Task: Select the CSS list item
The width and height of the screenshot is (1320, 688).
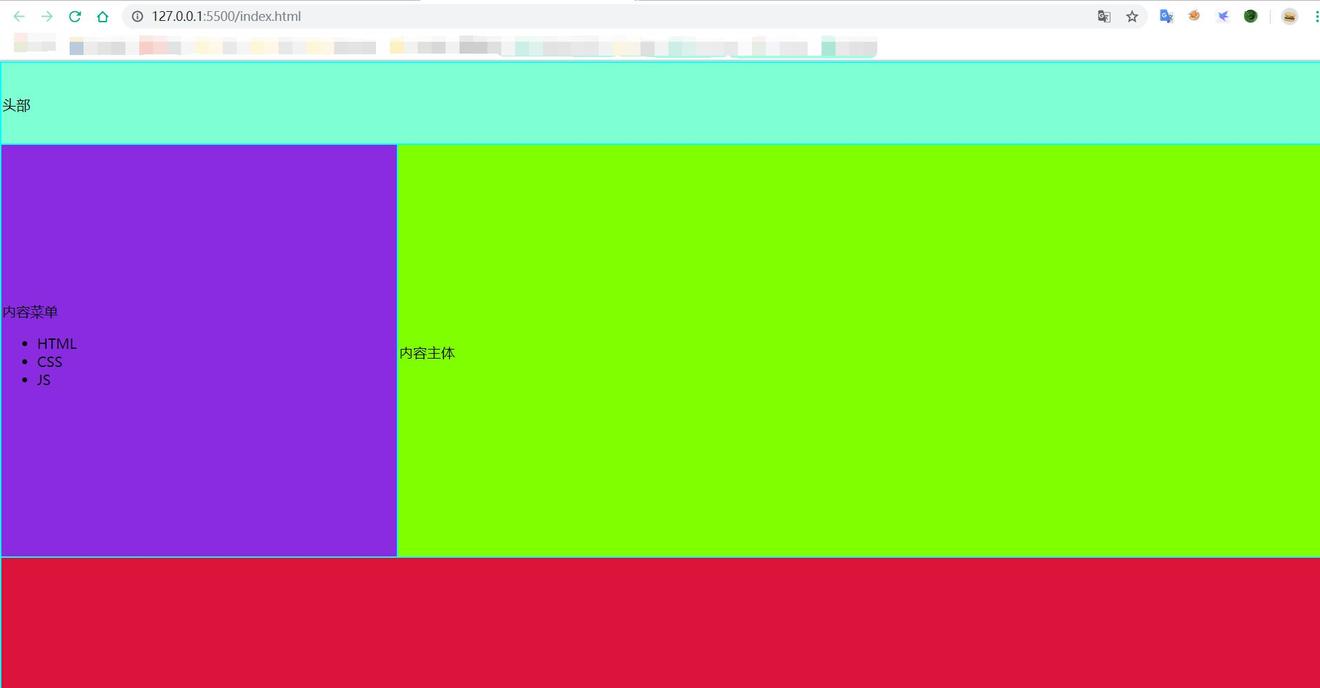Action: coord(50,362)
